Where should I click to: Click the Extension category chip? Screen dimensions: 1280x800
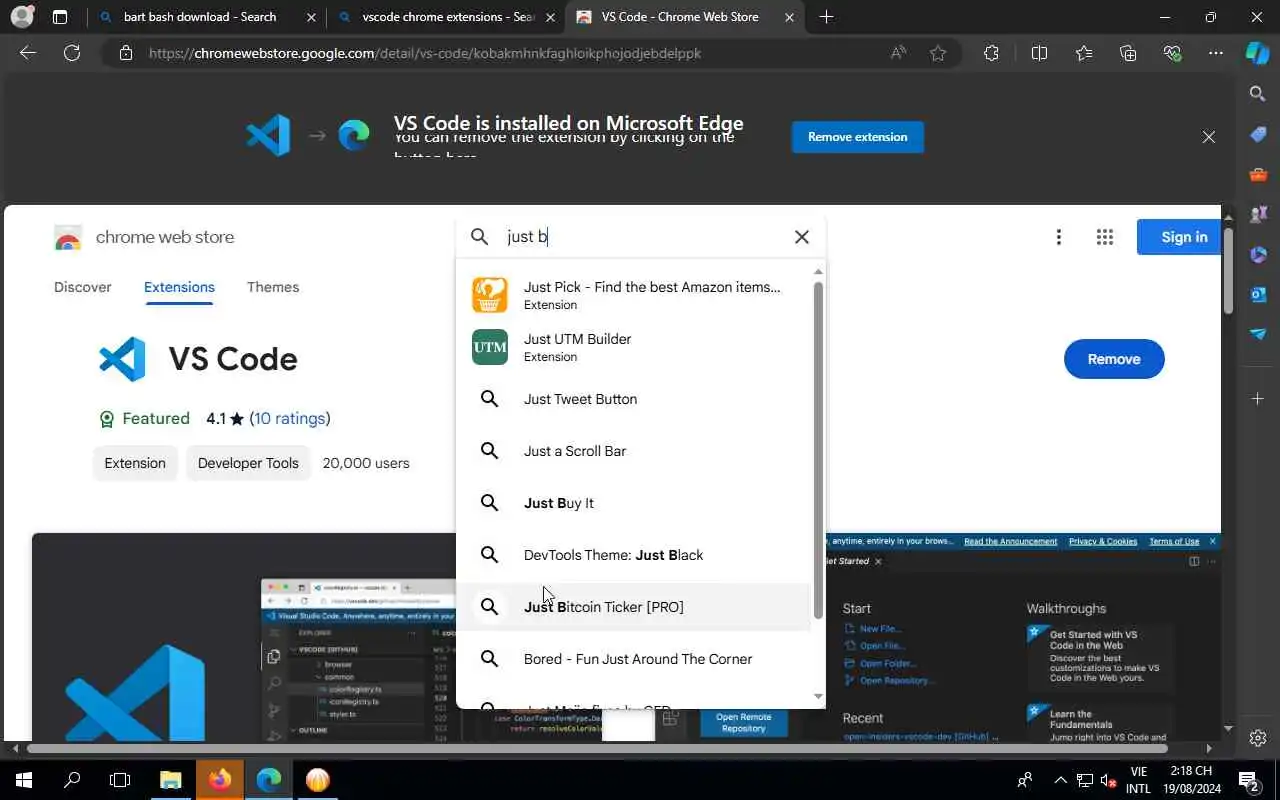coord(135,463)
